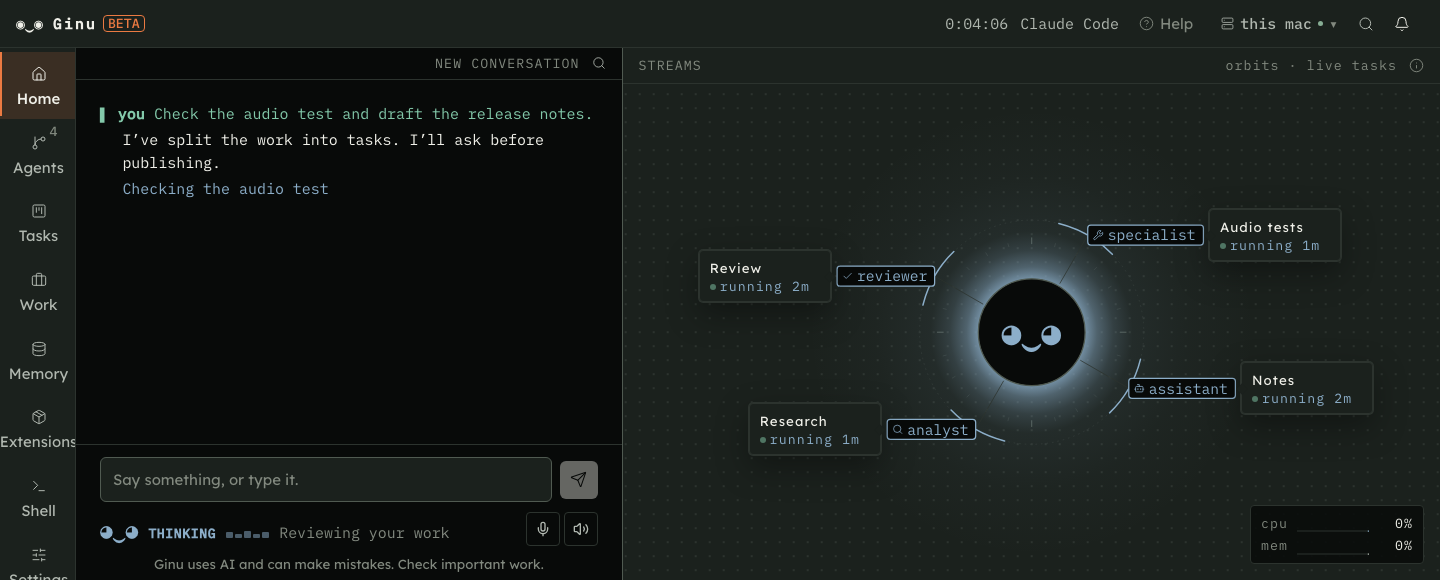
Task: Go to Tasks in the sidebar
Action: coord(38,223)
